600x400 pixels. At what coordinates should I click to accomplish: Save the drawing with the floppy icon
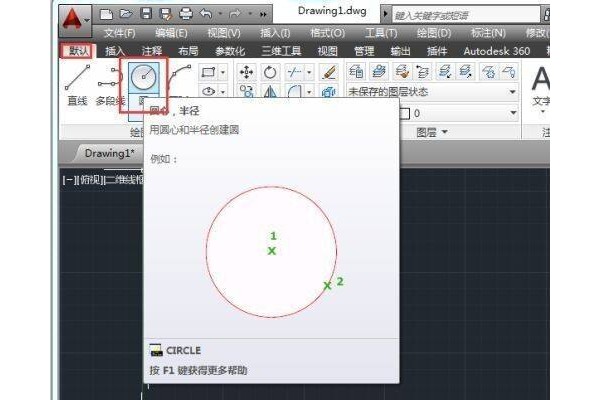point(146,15)
